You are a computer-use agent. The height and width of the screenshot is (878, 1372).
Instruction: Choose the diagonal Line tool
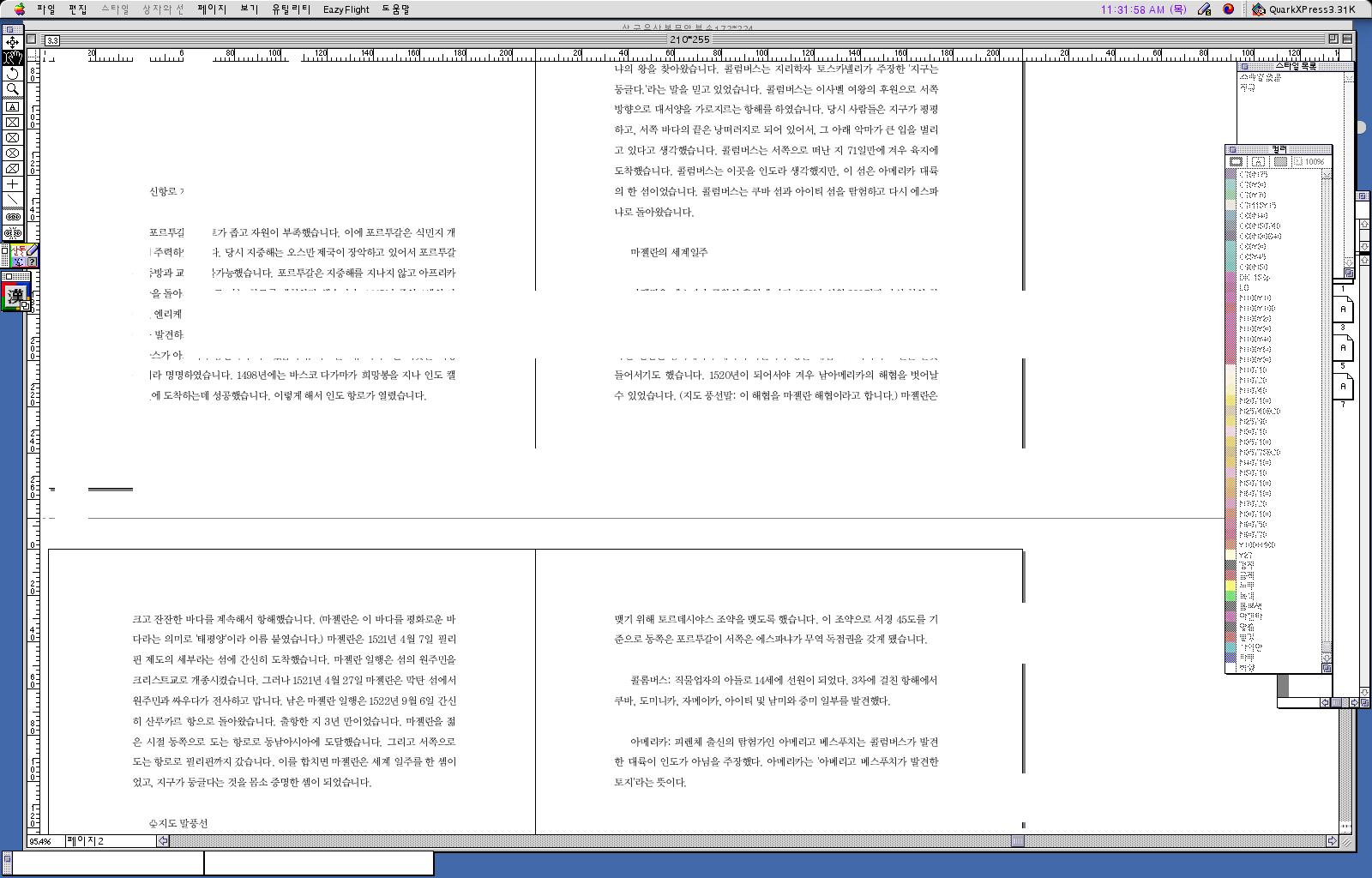(x=12, y=200)
